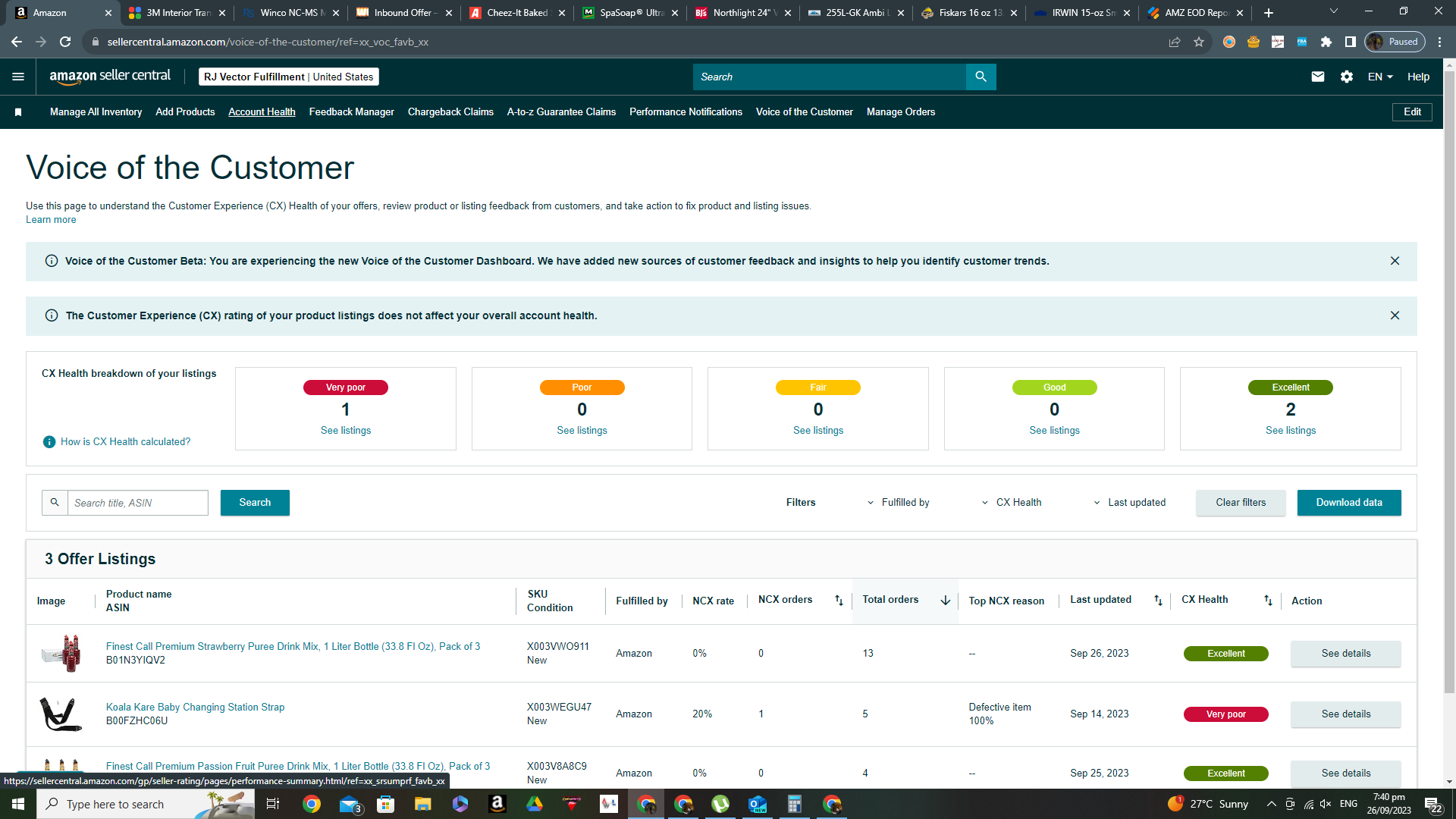
Task: Expand the Fulfilled by filter
Action: pos(899,503)
